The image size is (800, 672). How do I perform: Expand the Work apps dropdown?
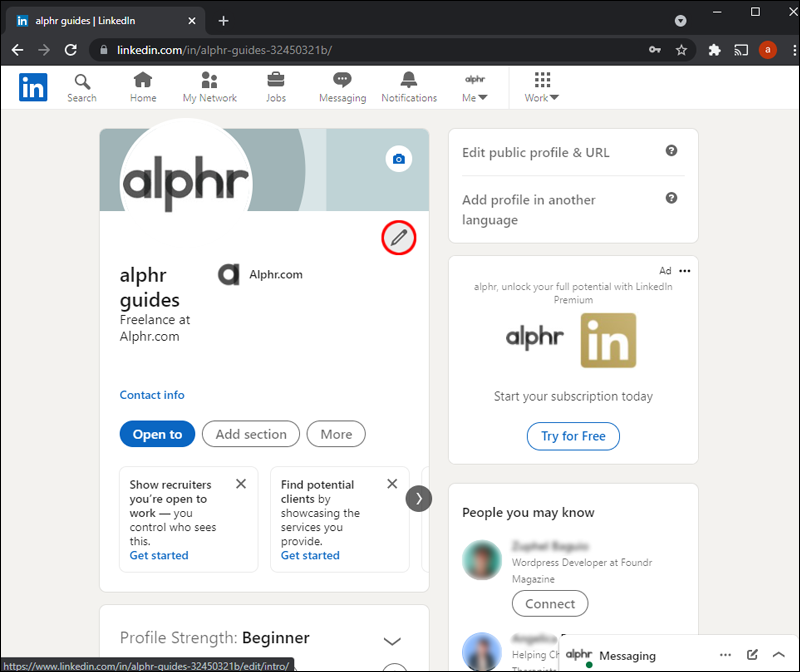(542, 88)
